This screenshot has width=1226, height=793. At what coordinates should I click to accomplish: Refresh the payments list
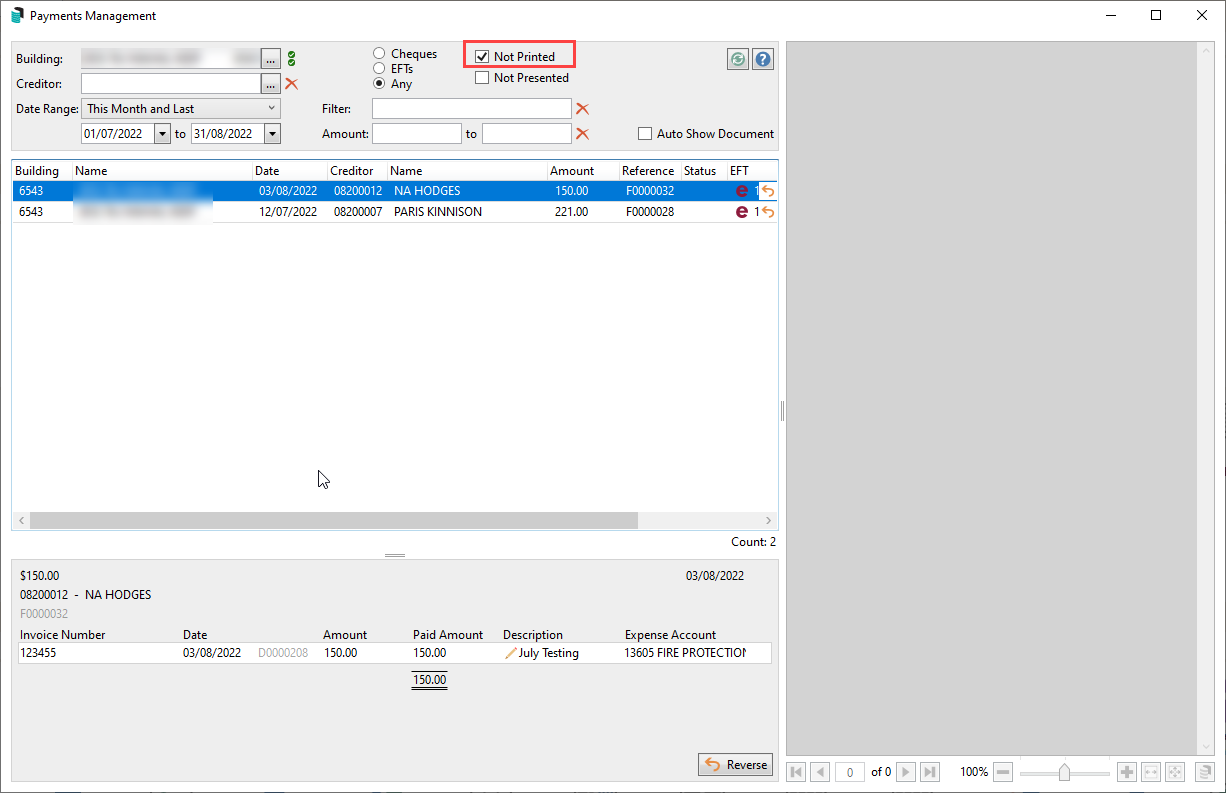[x=737, y=59]
